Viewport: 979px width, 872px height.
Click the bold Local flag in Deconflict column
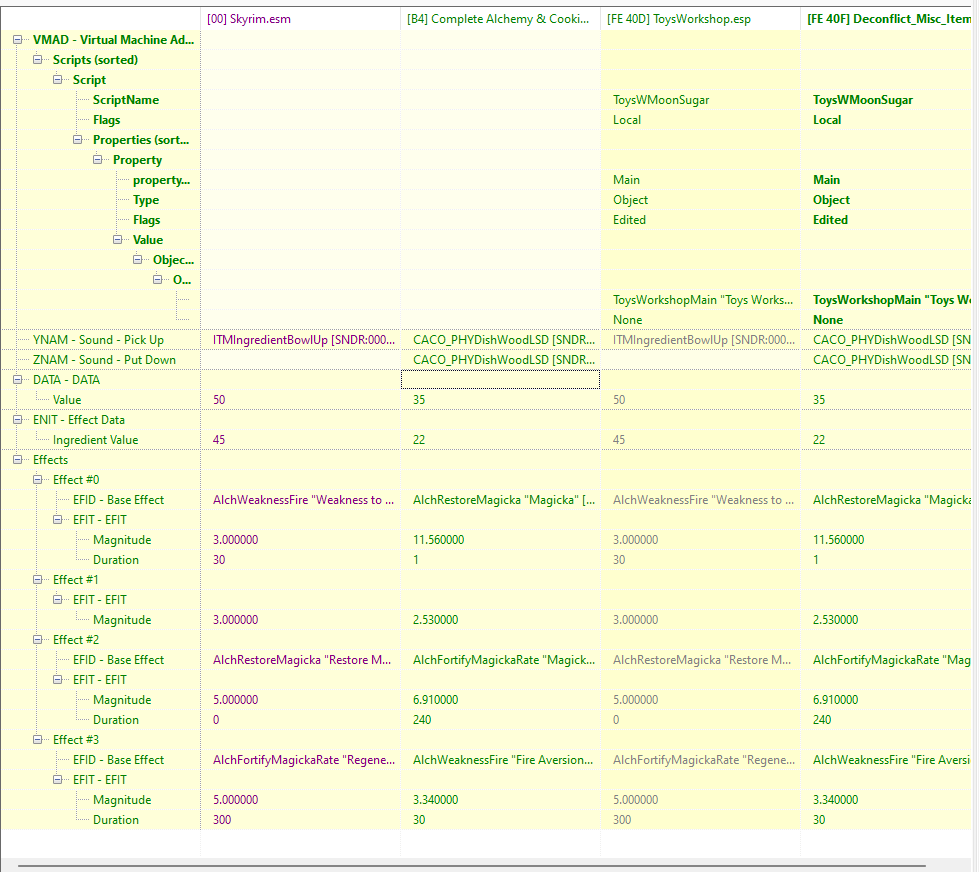[827, 120]
